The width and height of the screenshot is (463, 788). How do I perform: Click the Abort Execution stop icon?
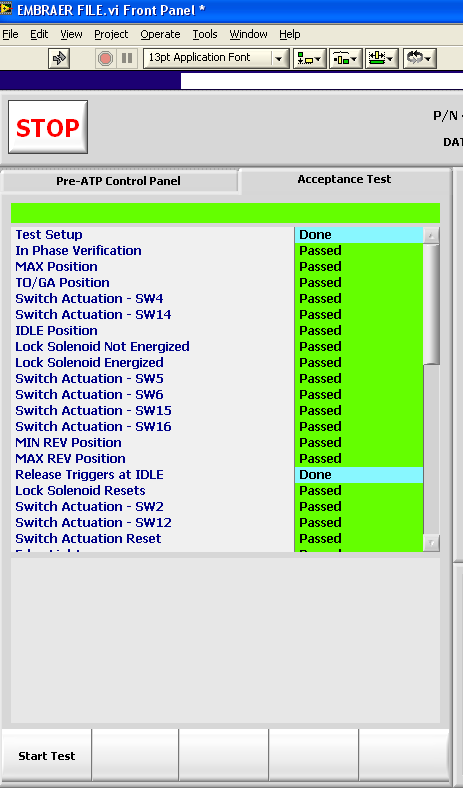tap(105, 58)
